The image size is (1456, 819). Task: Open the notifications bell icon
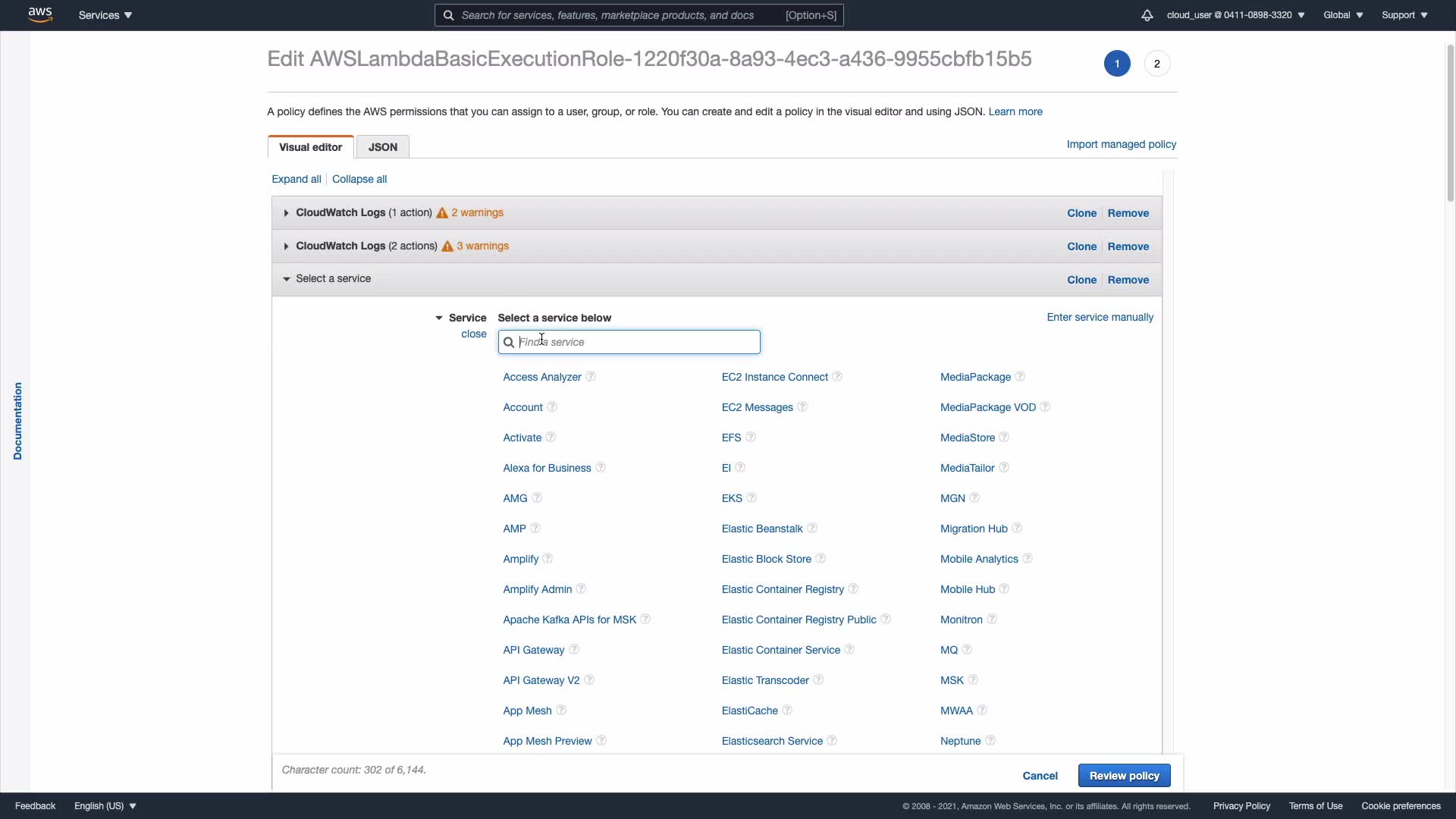[x=1147, y=15]
